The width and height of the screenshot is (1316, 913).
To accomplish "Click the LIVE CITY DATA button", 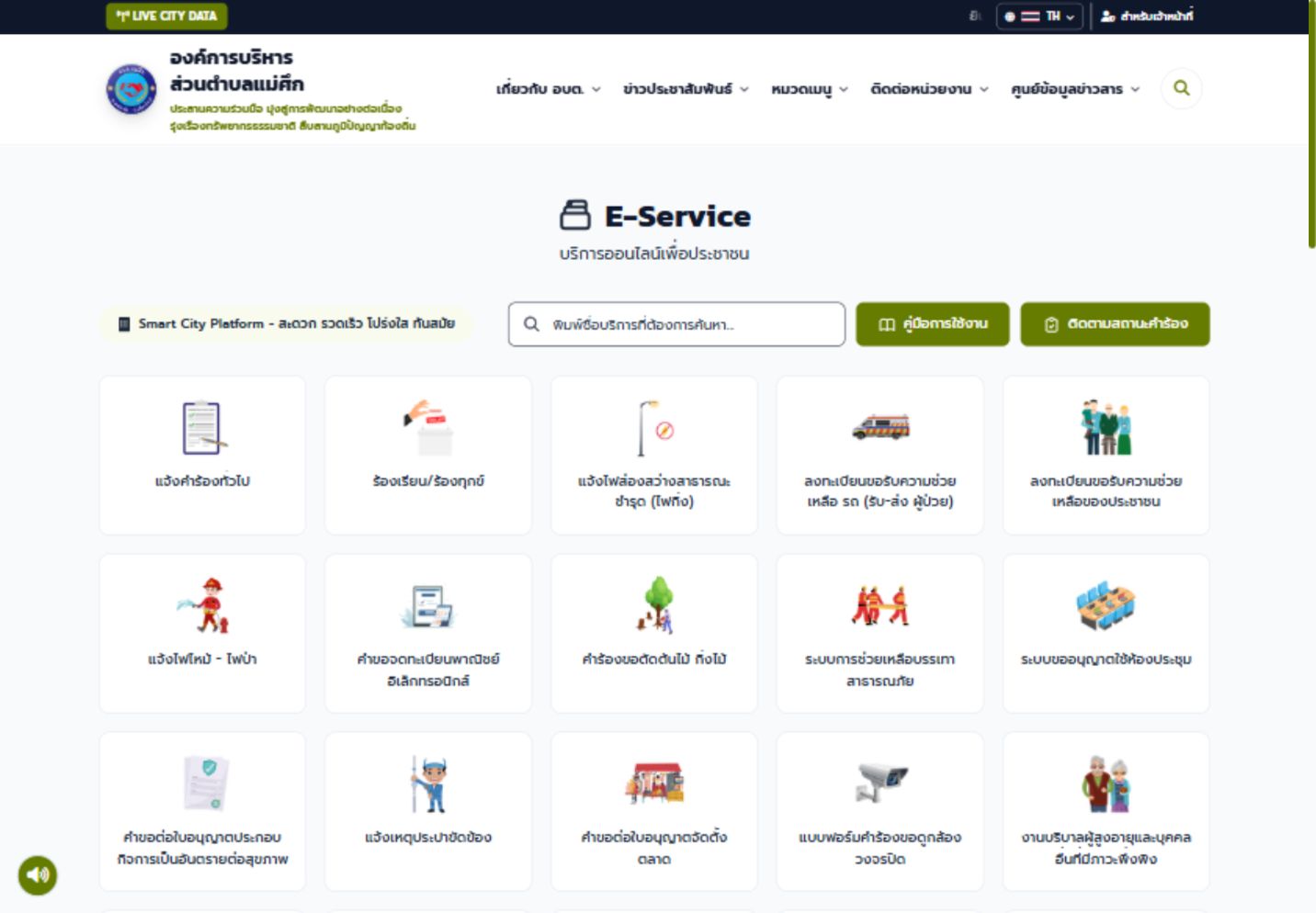I will point(166,16).
